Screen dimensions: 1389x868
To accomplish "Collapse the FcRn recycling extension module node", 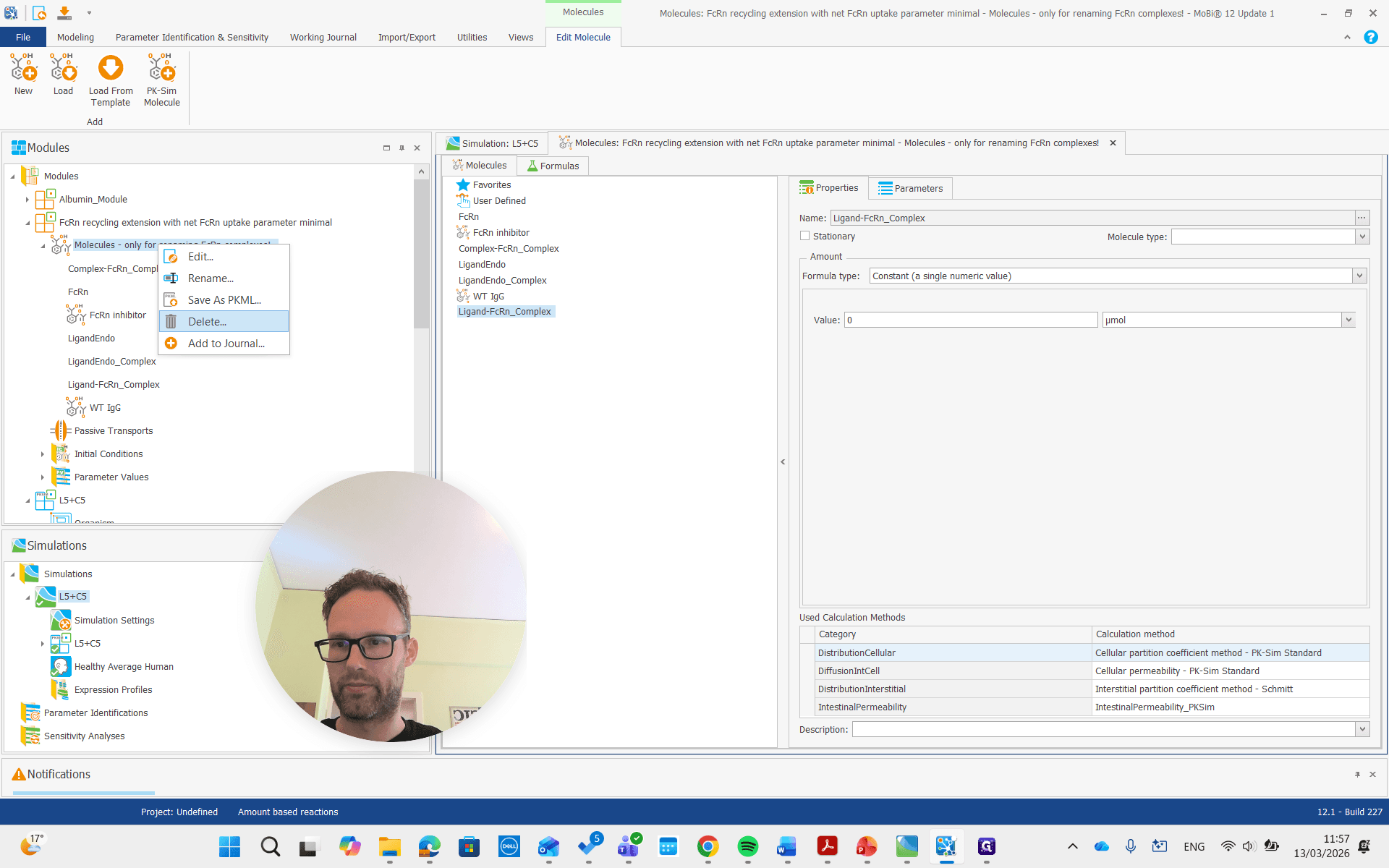I will coord(27,223).
